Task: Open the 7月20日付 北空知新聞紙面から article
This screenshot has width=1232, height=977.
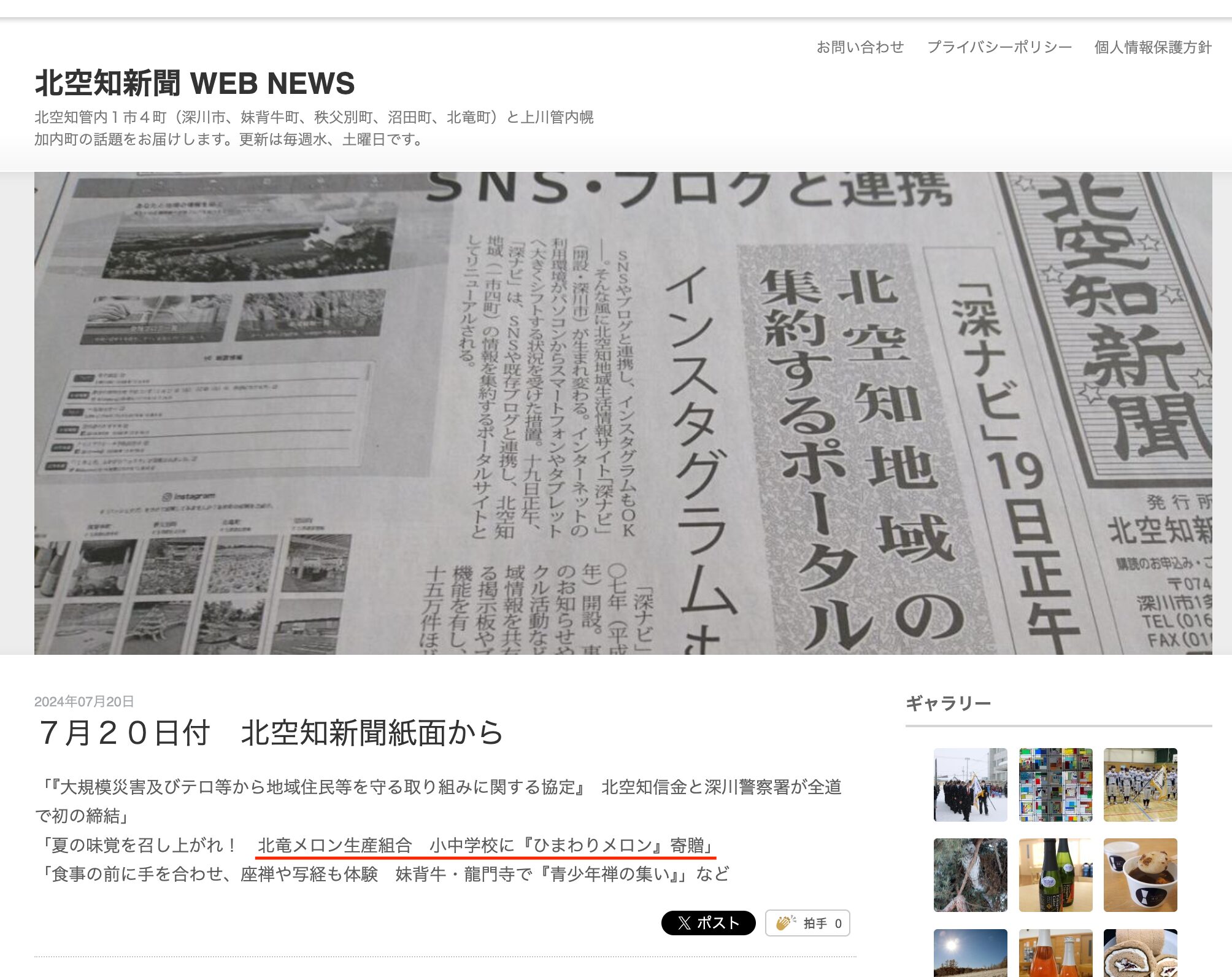Action: pyautogui.click(x=271, y=733)
